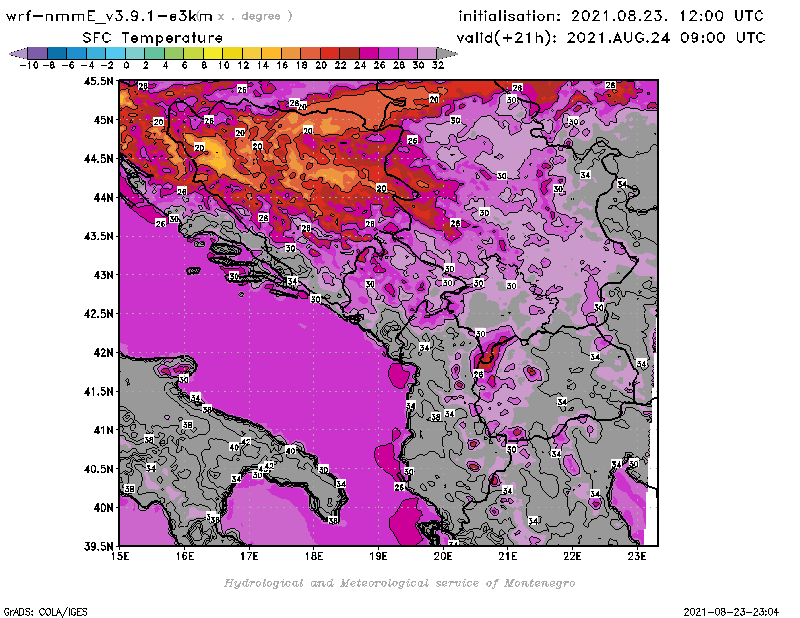Select the red swatch between 20 and 22
The image size is (800, 618).
tap(330, 53)
